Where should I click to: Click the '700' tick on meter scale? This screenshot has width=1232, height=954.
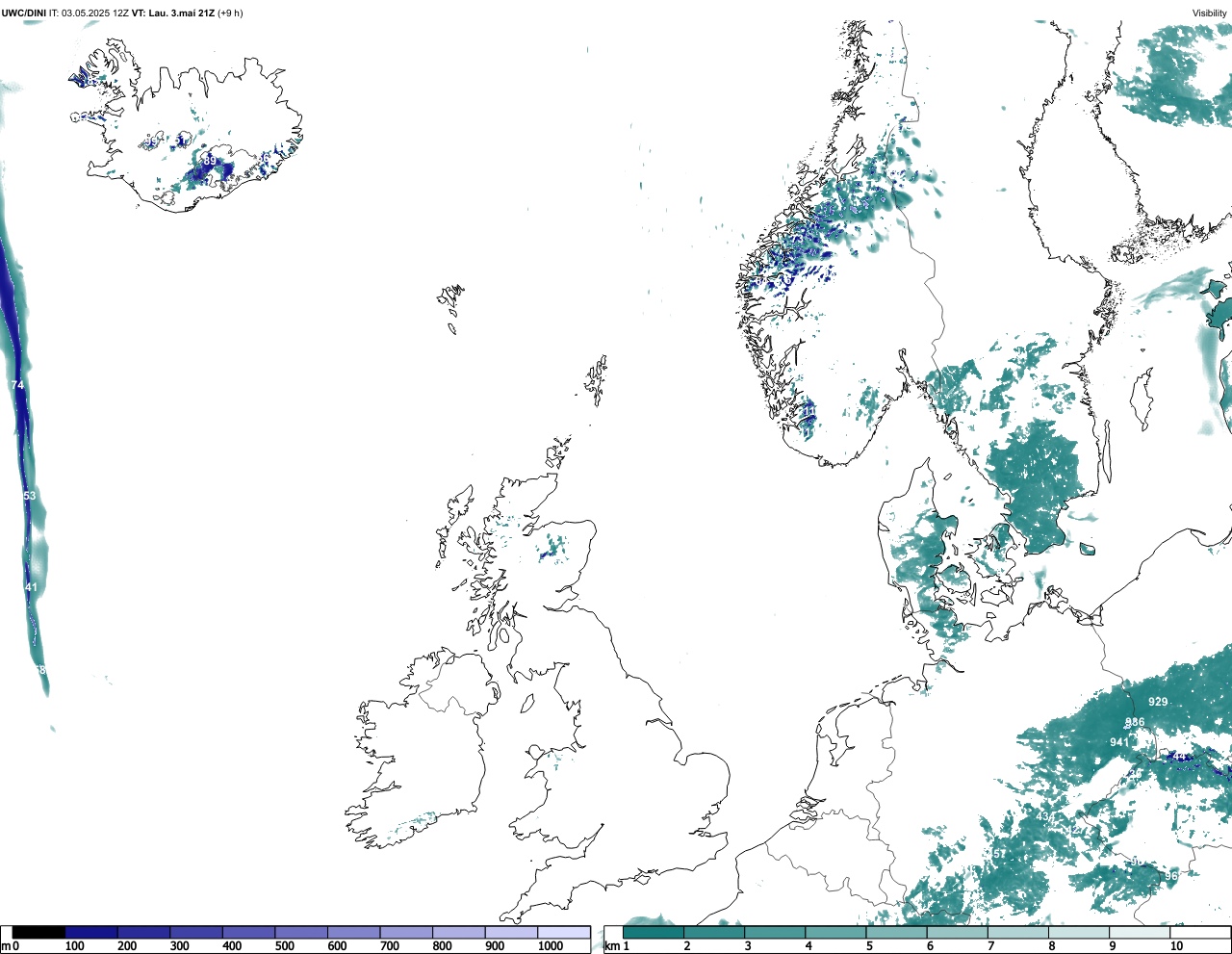pos(389,946)
